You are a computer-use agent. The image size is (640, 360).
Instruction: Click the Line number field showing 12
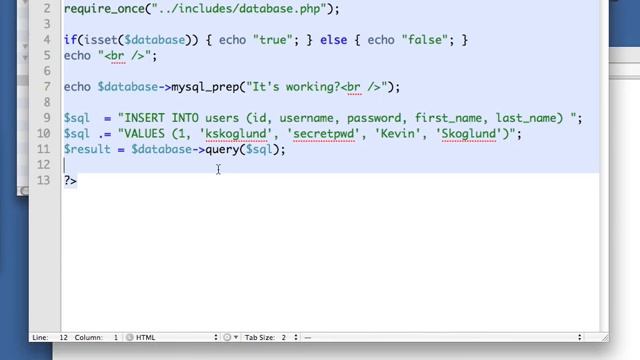click(x=63, y=338)
